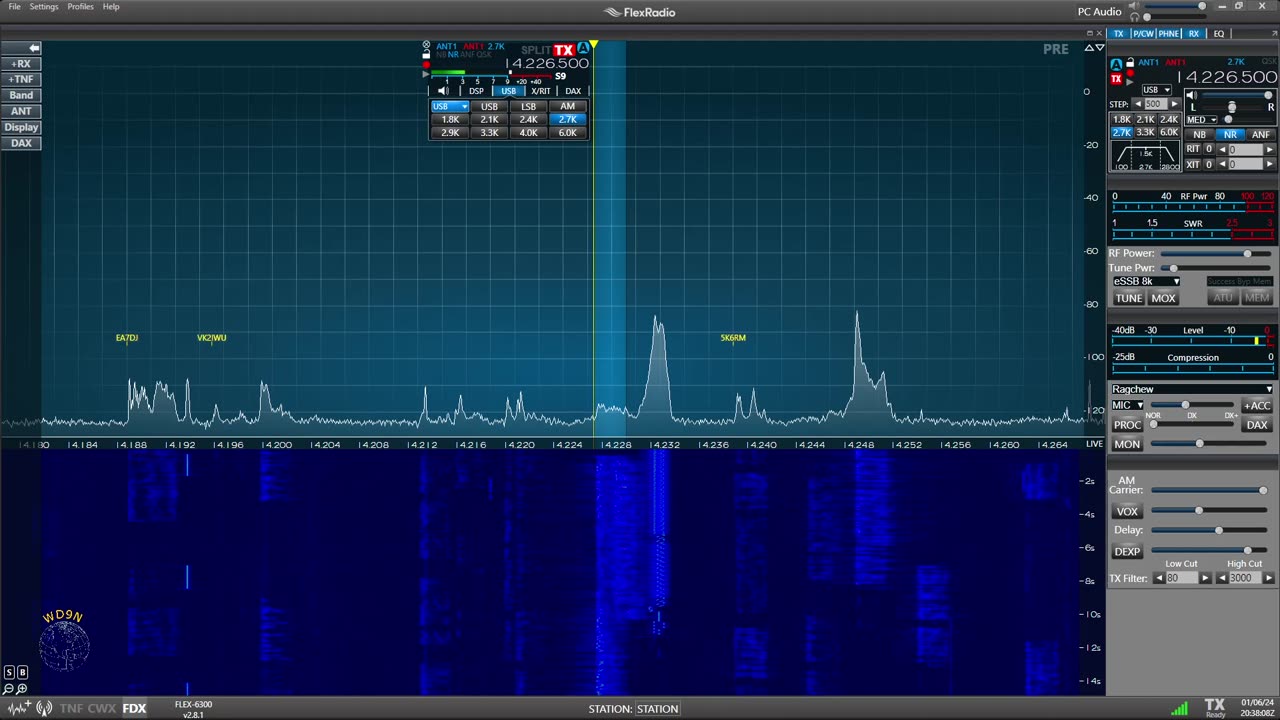
Task: Expand the eSSB 8k profile dropdown
Action: 1146,281
